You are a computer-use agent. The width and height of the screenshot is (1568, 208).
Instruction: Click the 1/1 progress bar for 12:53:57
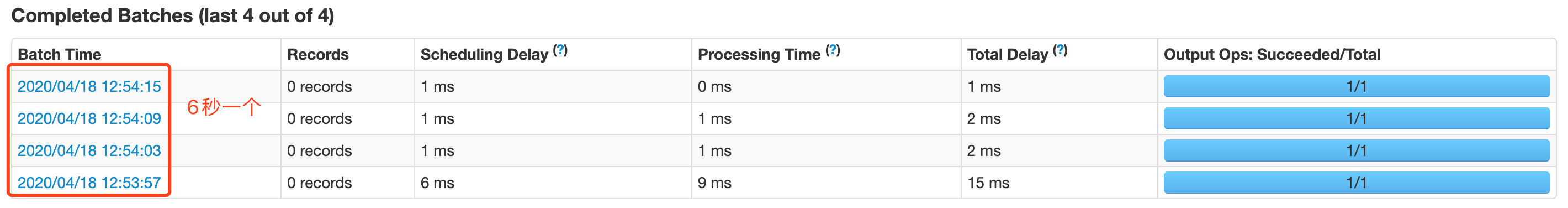pos(1357,183)
